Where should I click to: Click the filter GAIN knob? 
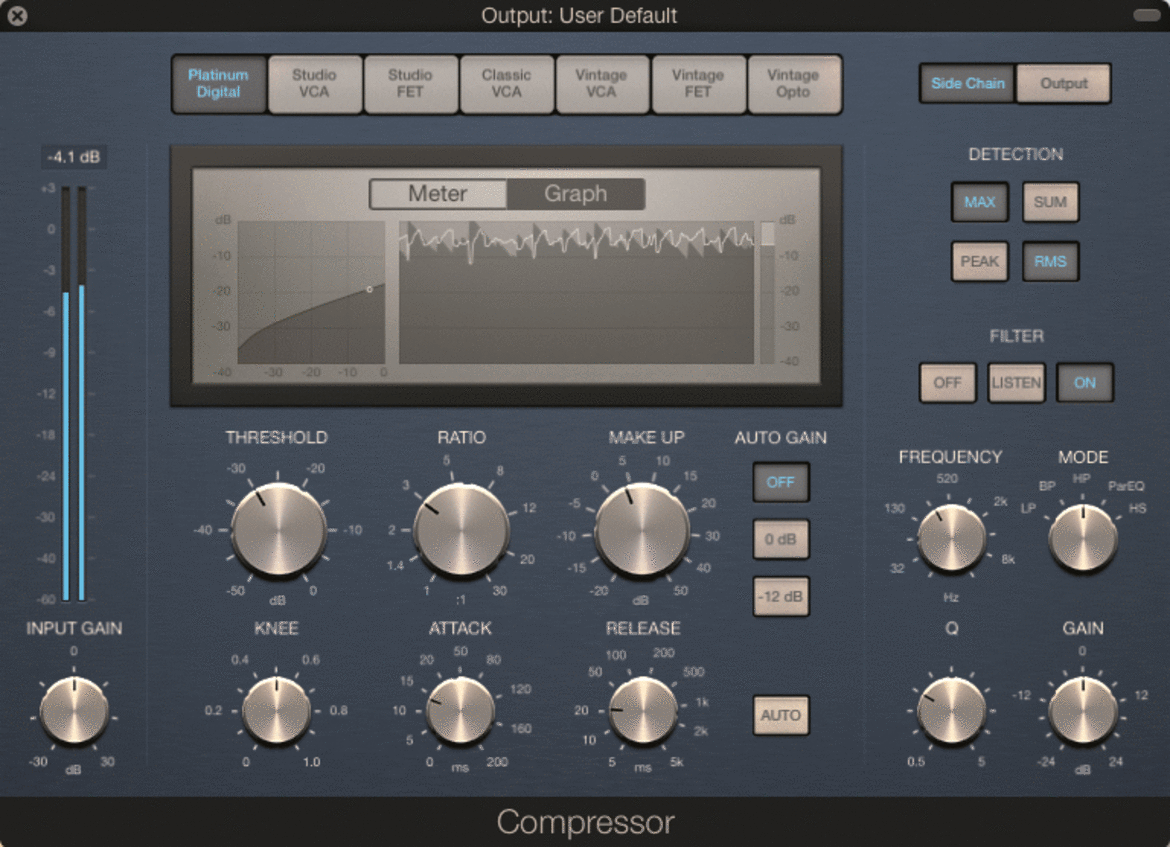1083,711
